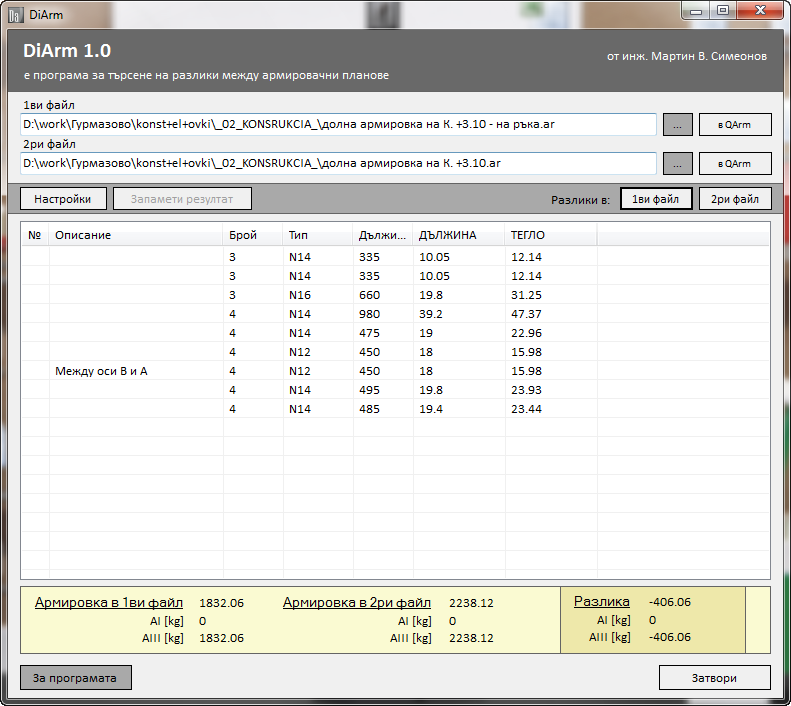Open За програмата about dialog
Image resolution: width=791 pixels, height=706 pixels.
point(75,678)
